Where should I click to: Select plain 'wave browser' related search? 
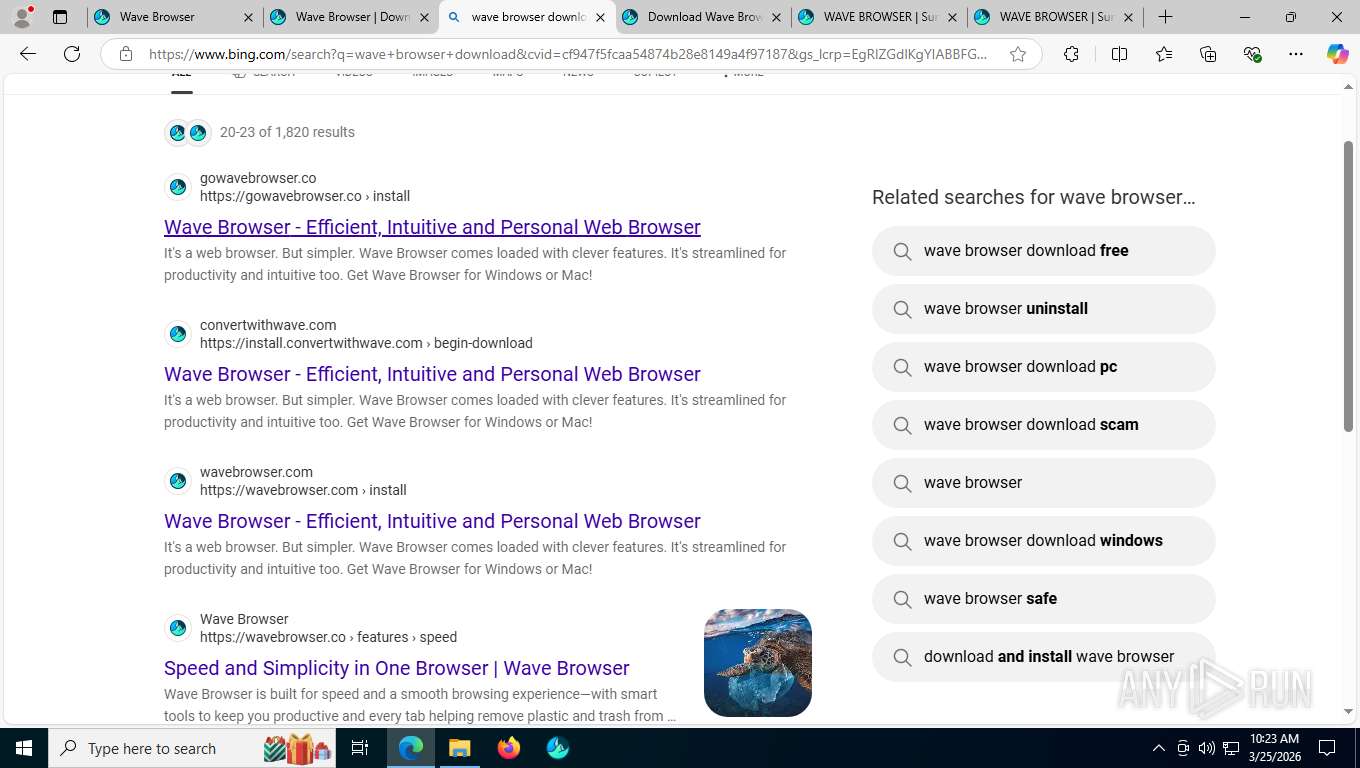tap(1043, 483)
